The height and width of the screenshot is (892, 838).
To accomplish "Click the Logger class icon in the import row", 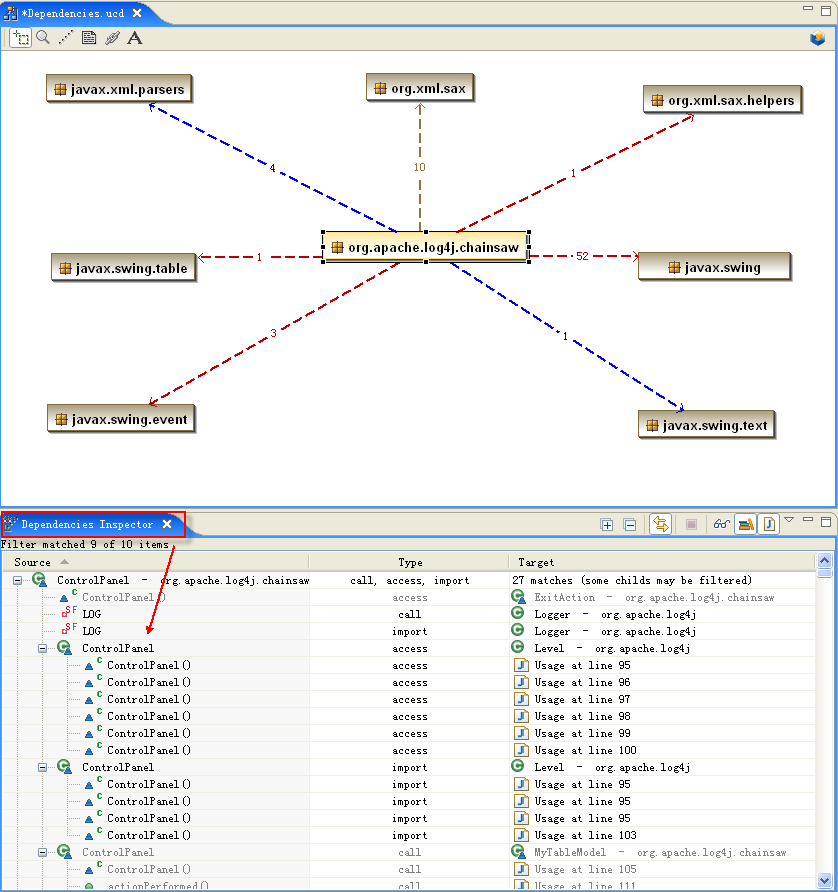I will tap(518, 630).
